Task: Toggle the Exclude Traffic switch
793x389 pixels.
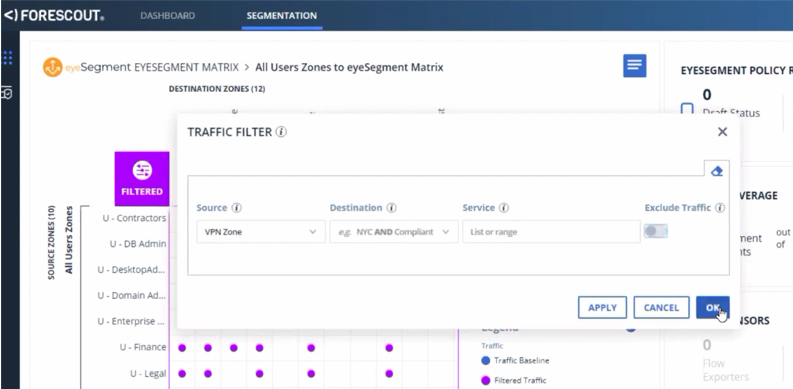Action: [655, 231]
